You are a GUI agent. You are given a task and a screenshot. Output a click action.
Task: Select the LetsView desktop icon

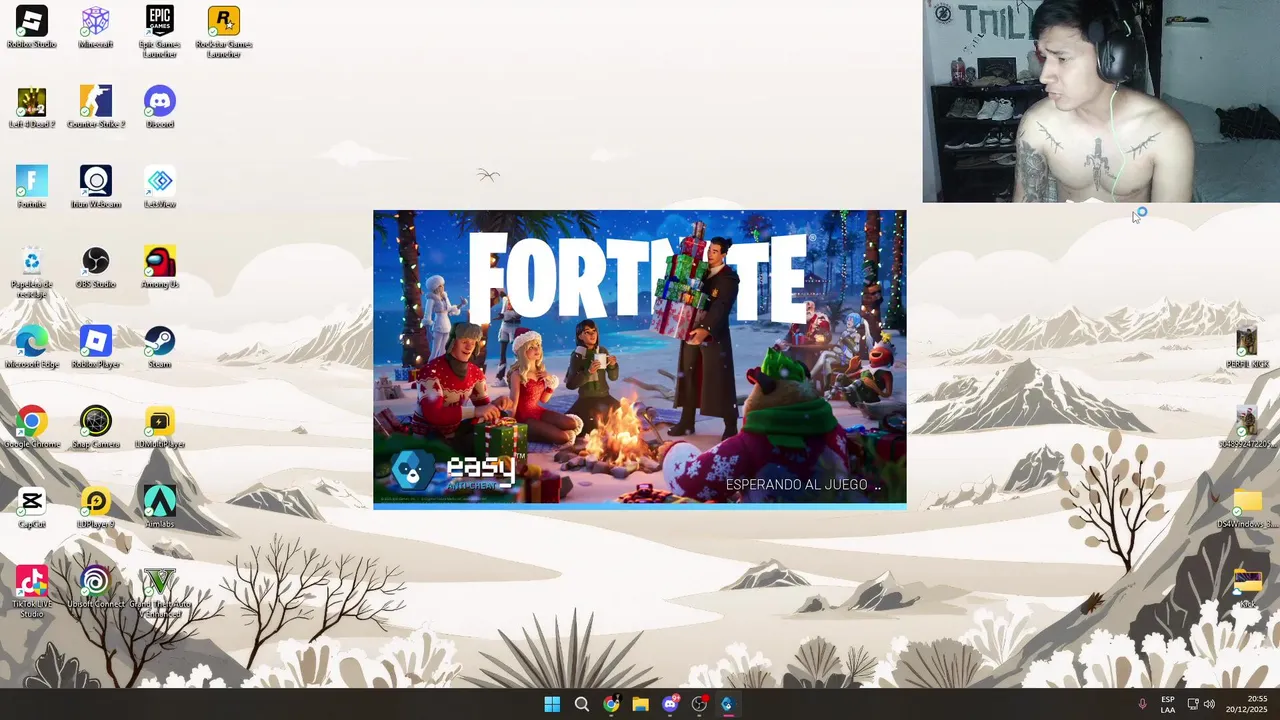click(x=160, y=187)
